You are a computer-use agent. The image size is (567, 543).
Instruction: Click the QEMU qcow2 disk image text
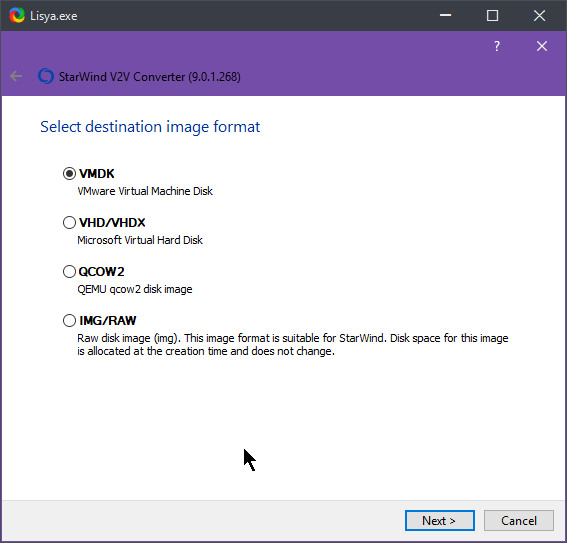[x=135, y=289]
